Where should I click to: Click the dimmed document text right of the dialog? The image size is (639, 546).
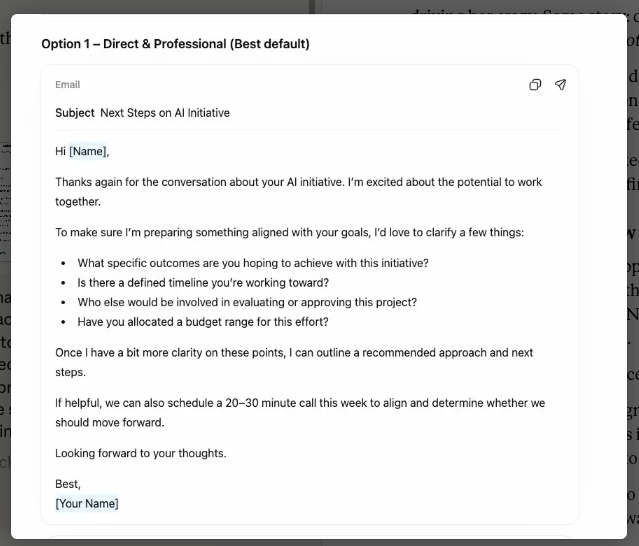tap(632, 300)
